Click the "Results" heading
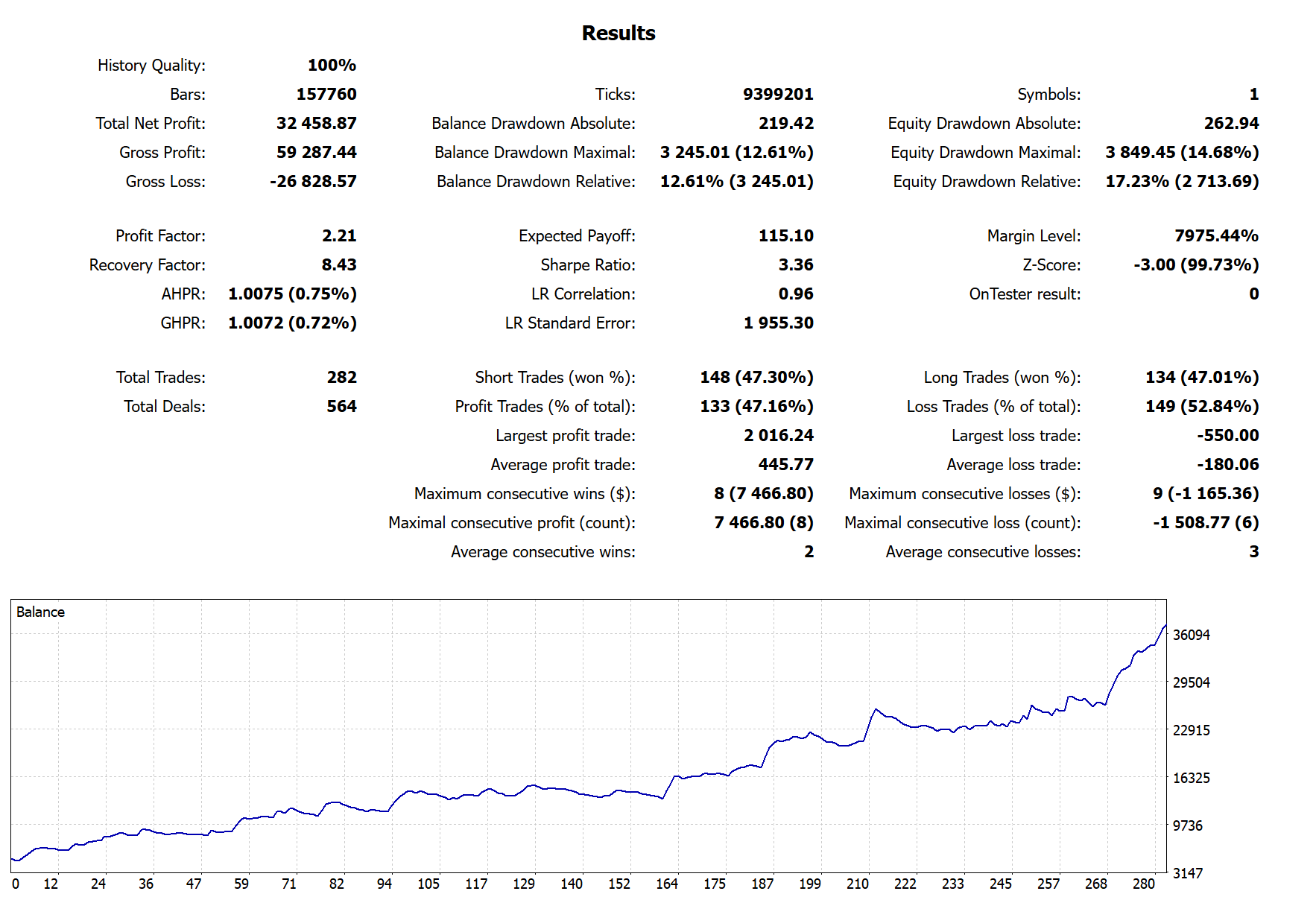 (x=619, y=34)
